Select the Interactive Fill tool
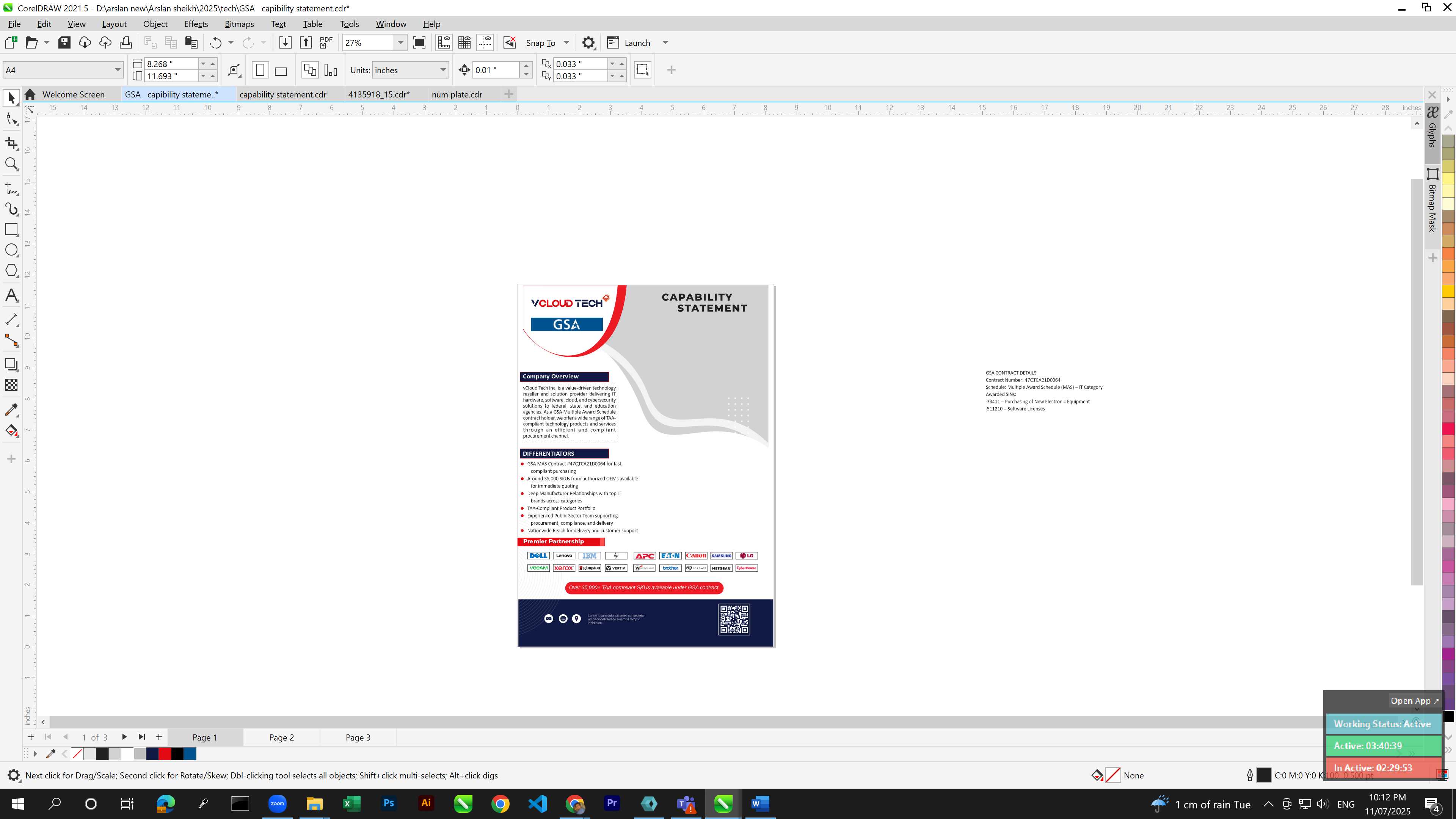This screenshot has width=1456, height=819. coord(11,431)
